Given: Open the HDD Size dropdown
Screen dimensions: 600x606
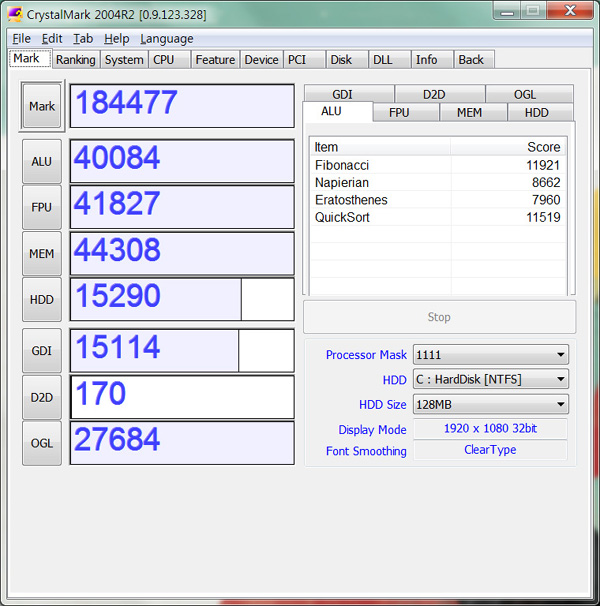Looking at the screenshot, I should [x=491, y=404].
